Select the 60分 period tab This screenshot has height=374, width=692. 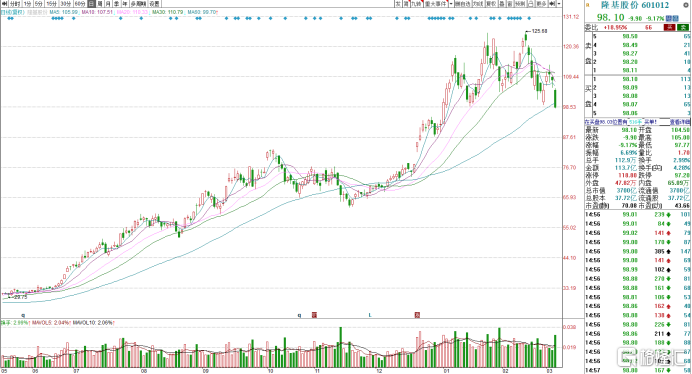tap(80, 4)
